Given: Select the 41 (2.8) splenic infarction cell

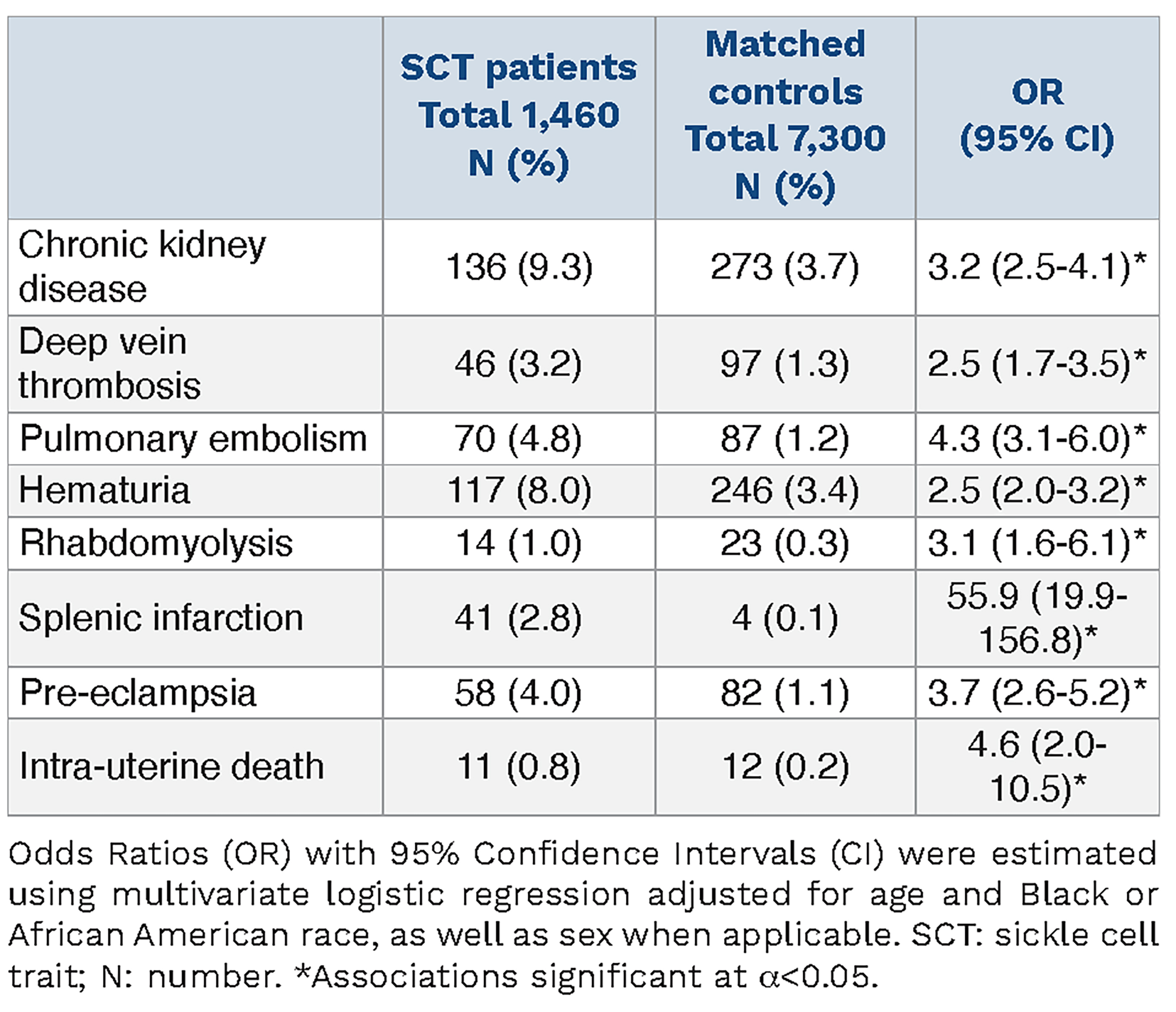Looking at the screenshot, I should 518,618.
